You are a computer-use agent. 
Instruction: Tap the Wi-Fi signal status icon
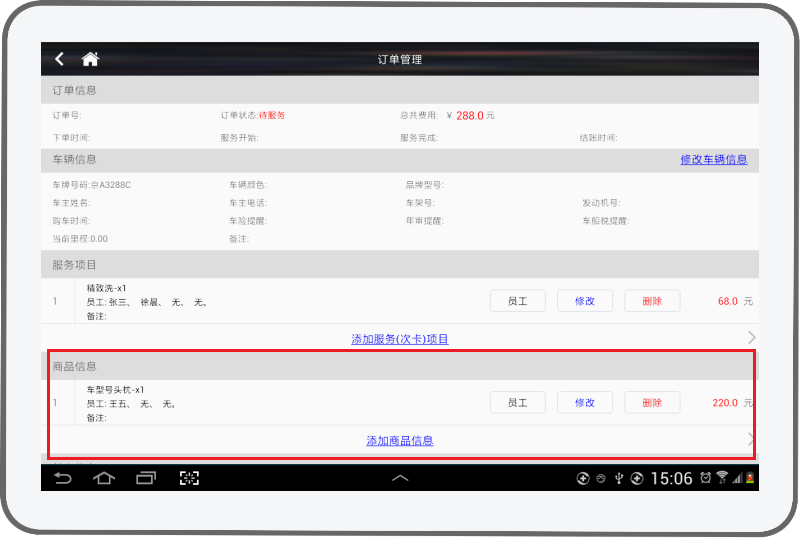[722, 478]
